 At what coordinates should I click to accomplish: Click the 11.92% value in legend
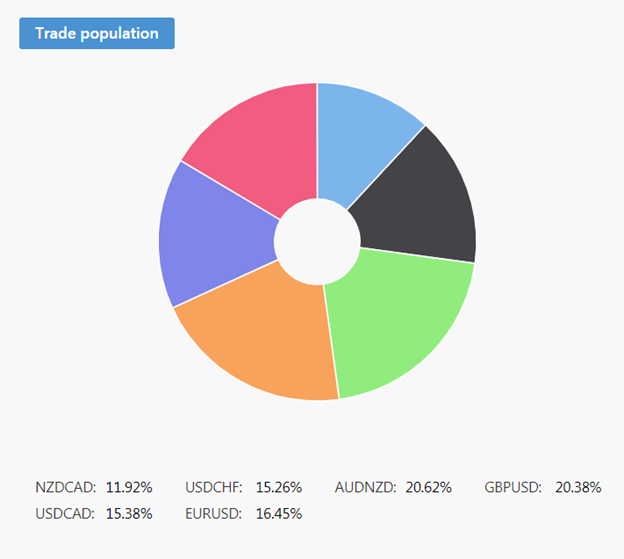[x=129, y=488]
